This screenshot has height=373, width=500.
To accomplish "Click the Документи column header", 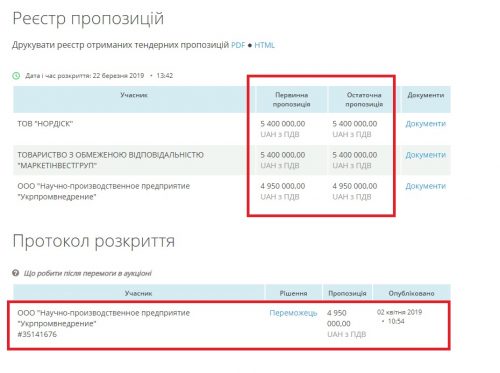I will [x=426, y=95].
